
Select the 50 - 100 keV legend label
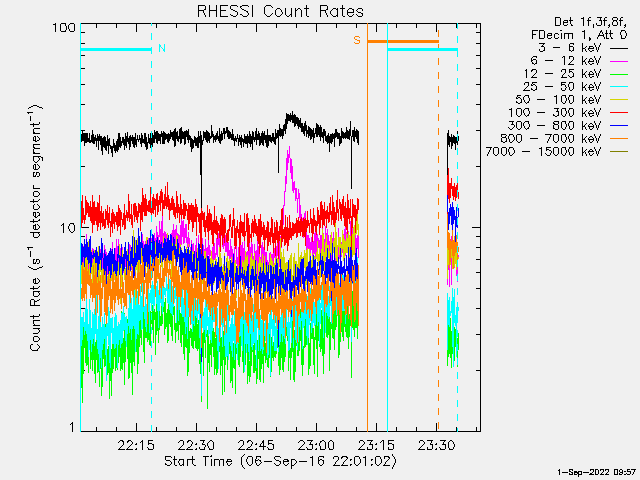[558, 100]
